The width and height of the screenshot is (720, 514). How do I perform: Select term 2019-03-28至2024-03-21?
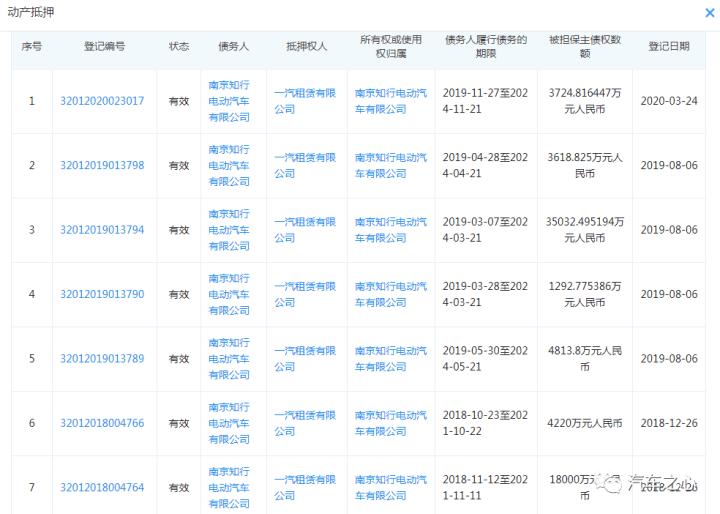tap(485, 294)
